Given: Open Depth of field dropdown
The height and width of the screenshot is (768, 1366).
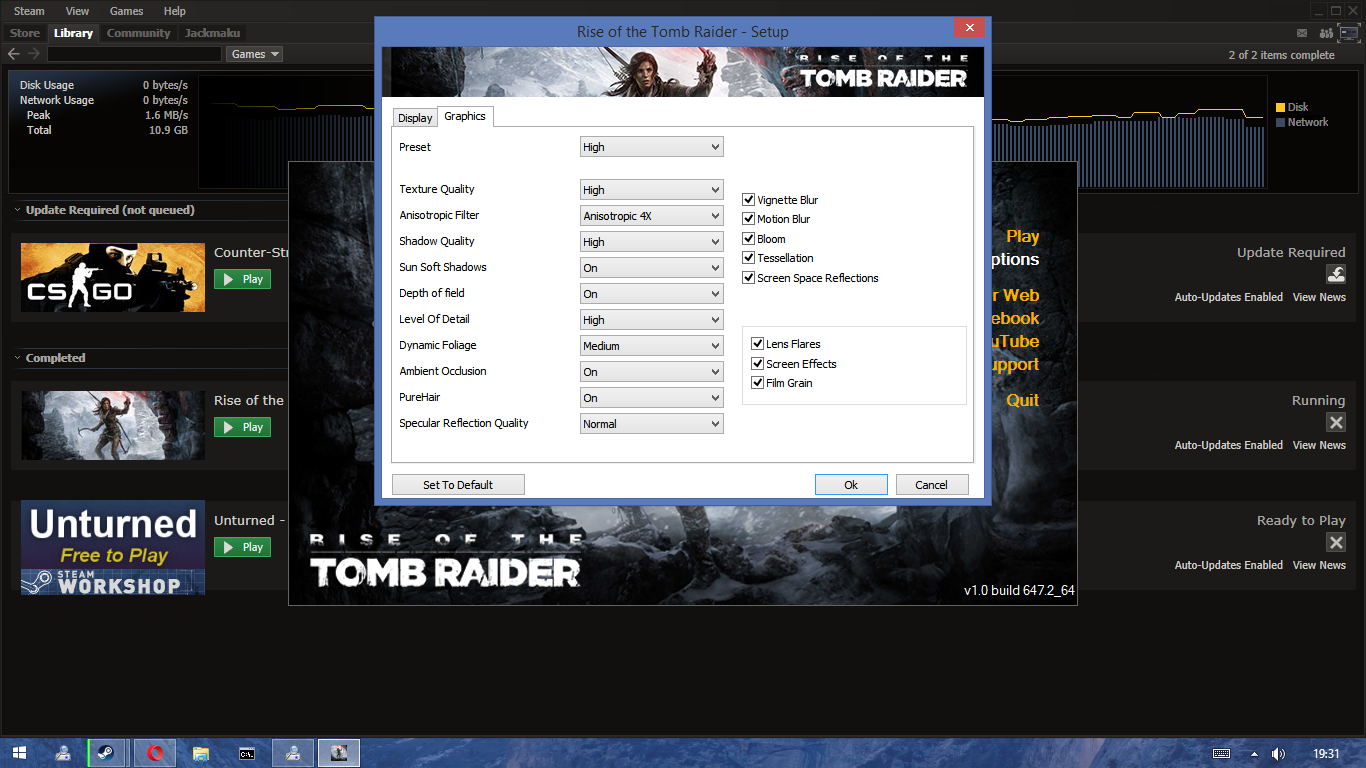Looking at the screenshot, I should 651,294.
